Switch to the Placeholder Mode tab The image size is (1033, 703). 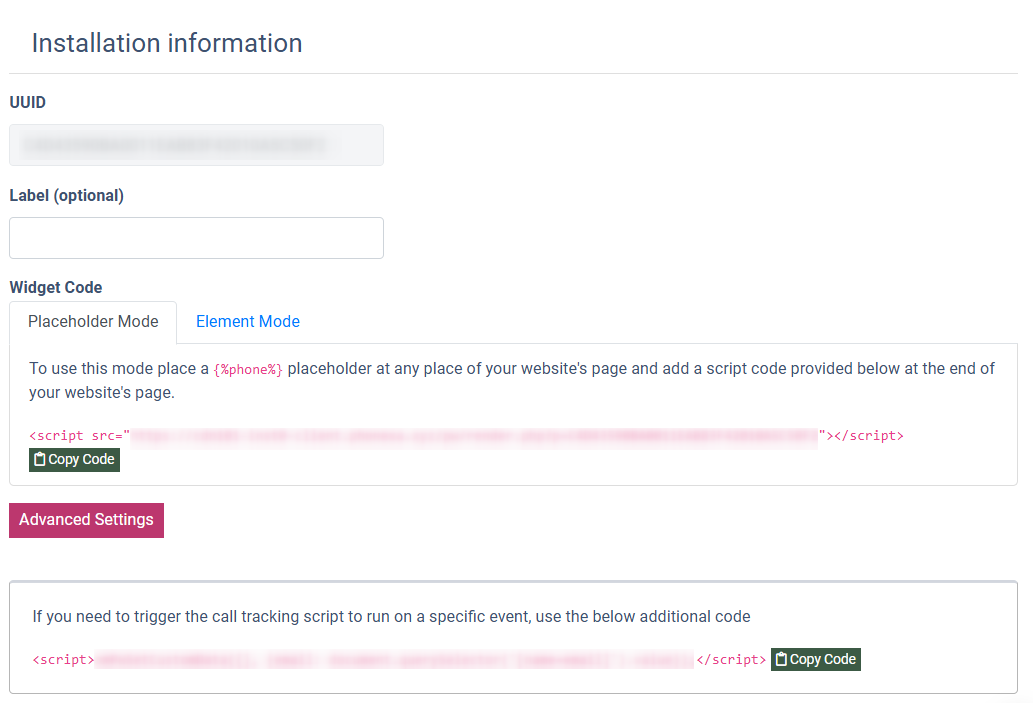point(93,322)
